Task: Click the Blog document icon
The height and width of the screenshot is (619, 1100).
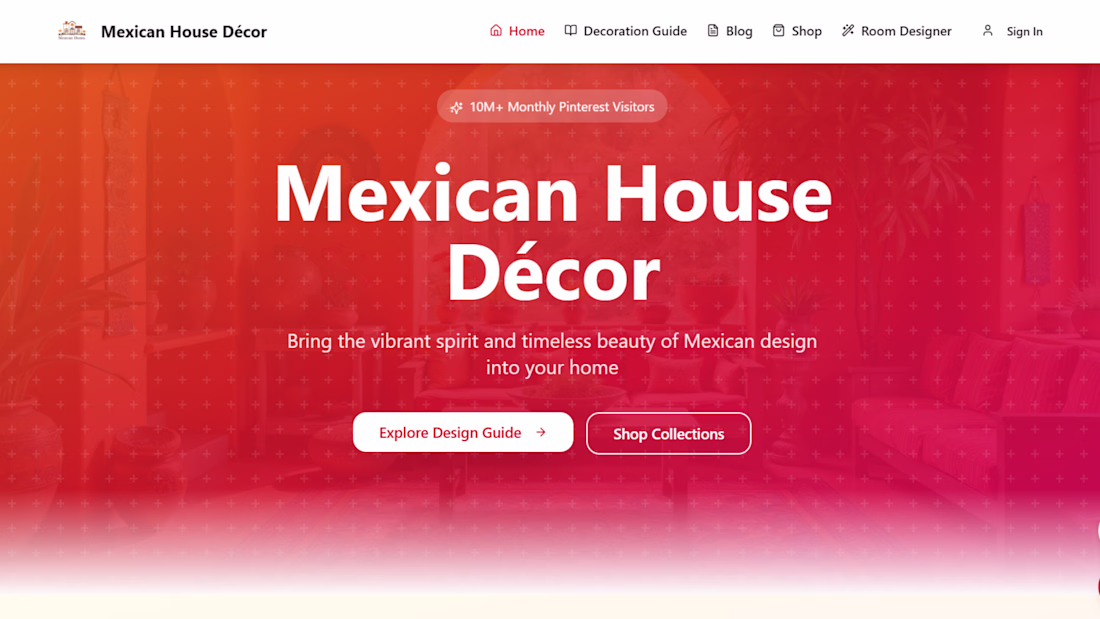Action: point(713,30)
